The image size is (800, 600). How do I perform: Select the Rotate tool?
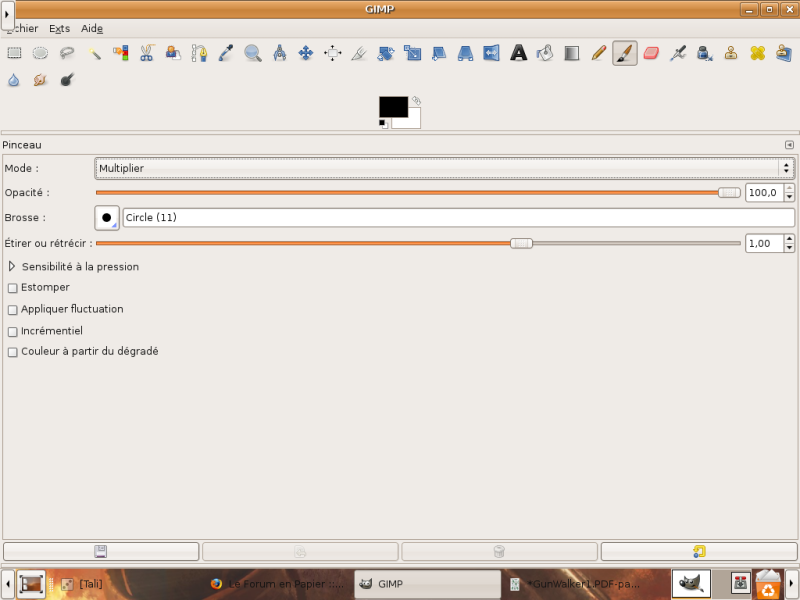point(386,53)
